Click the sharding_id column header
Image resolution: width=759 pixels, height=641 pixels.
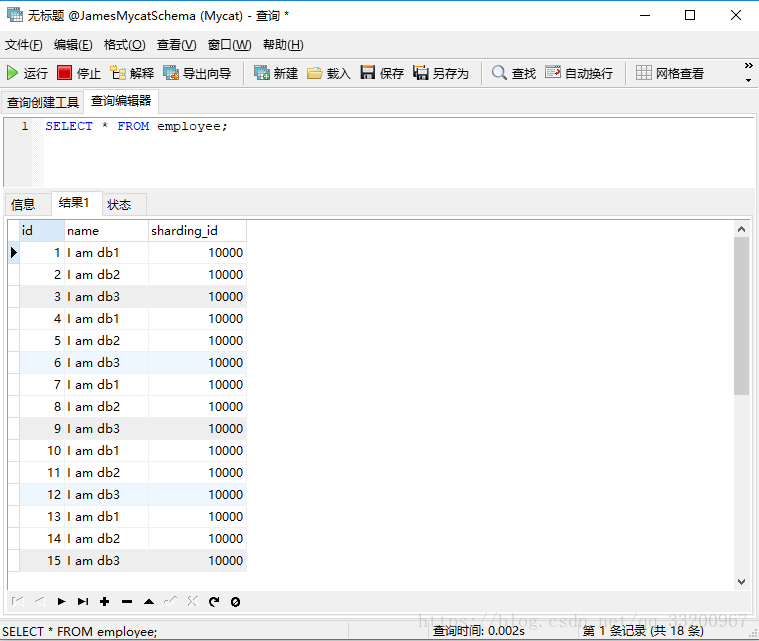pyautogui.click(x=196, y=231)
